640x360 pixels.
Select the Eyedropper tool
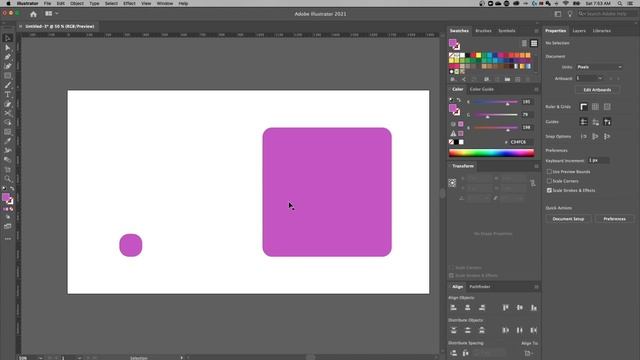coord(8,141)
